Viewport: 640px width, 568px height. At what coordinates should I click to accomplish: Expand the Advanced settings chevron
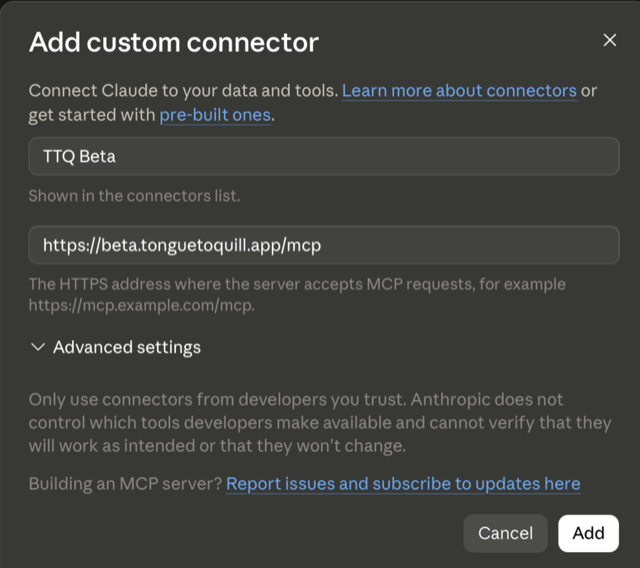coord(38,347)
